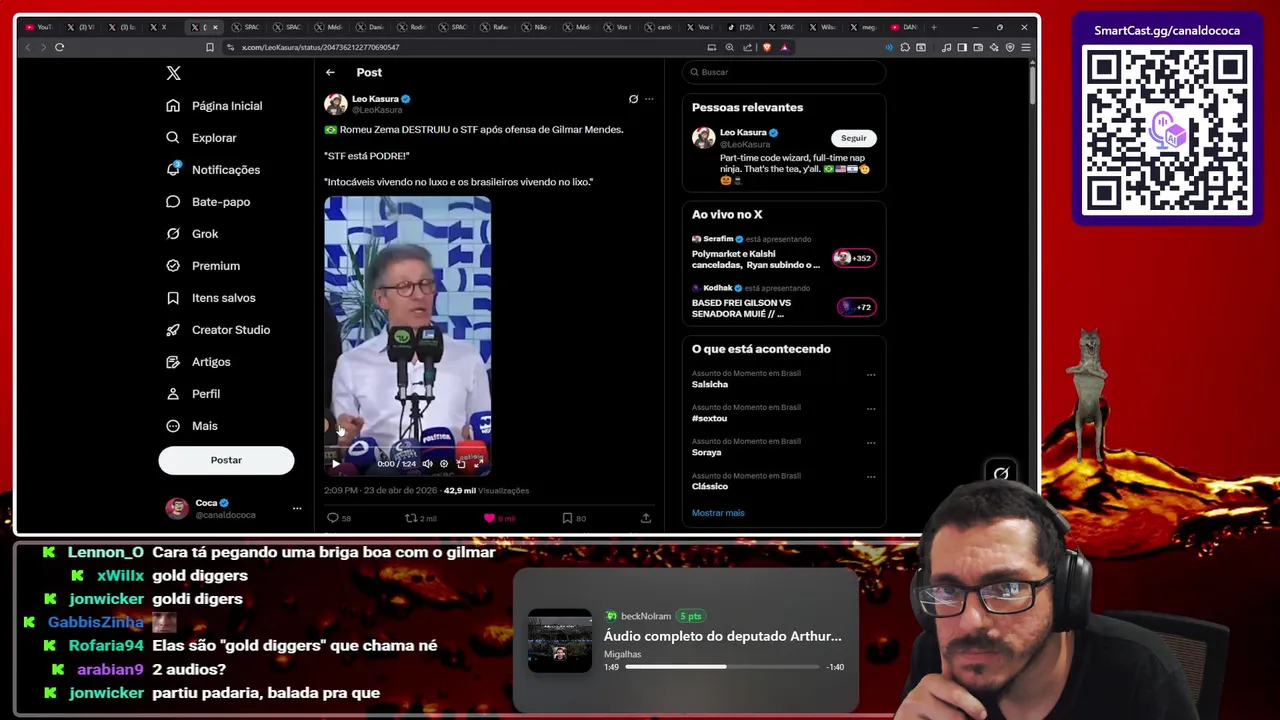The image size is (1280, 720).
Task: Open extensions puzzle icon
Action: [904, 47]
